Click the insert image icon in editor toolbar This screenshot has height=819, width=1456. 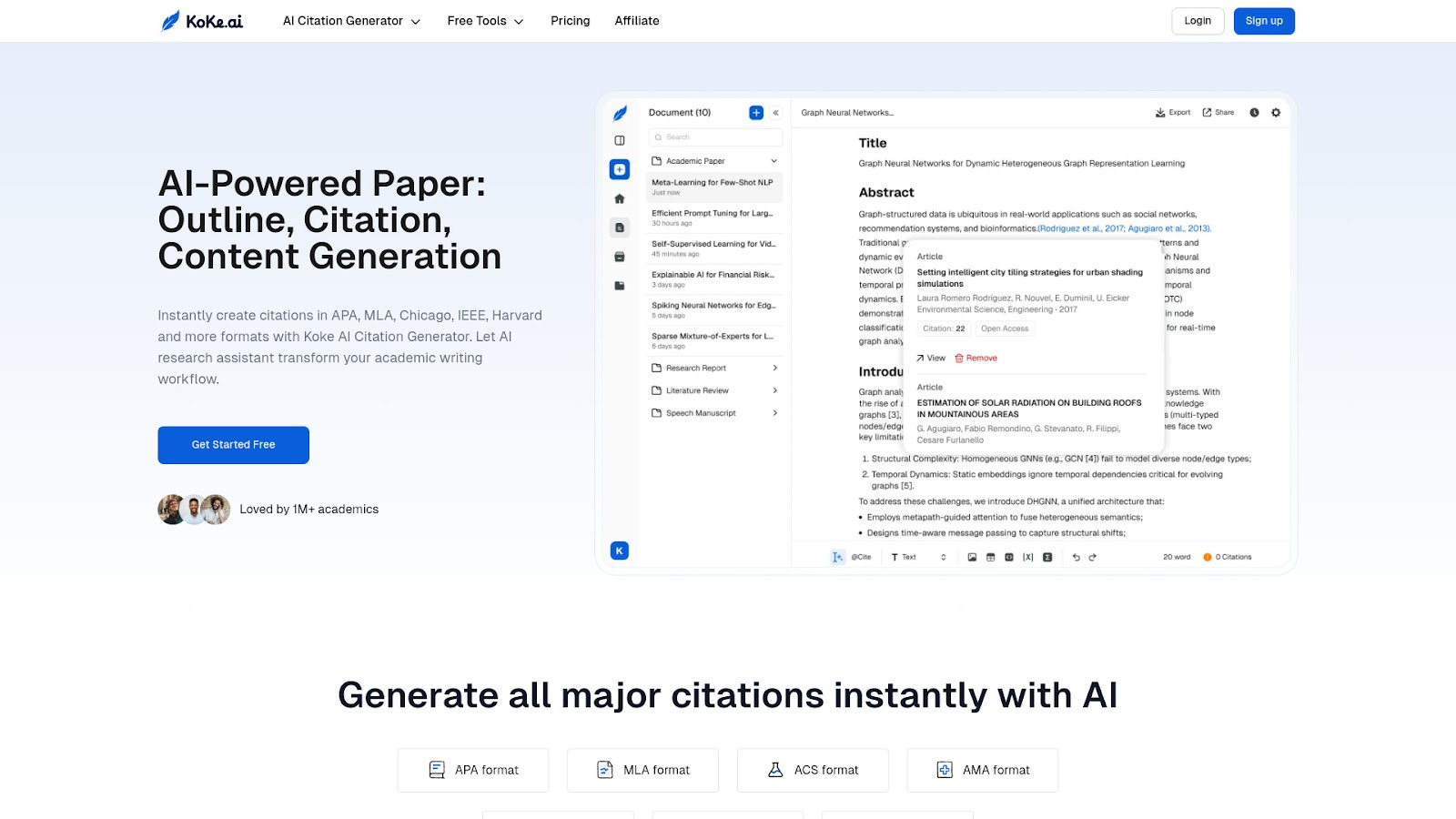click(972, 557)
